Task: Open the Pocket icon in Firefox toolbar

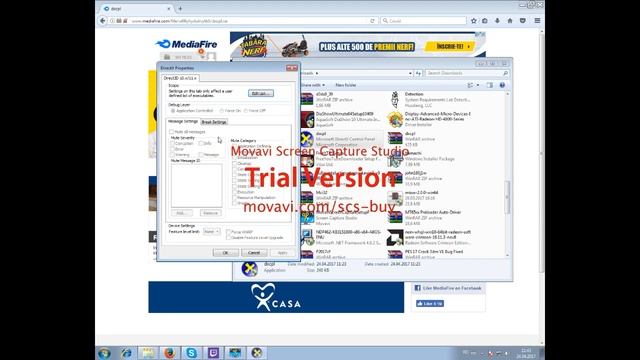Action: pyautogui.click(x=522, y=21)
